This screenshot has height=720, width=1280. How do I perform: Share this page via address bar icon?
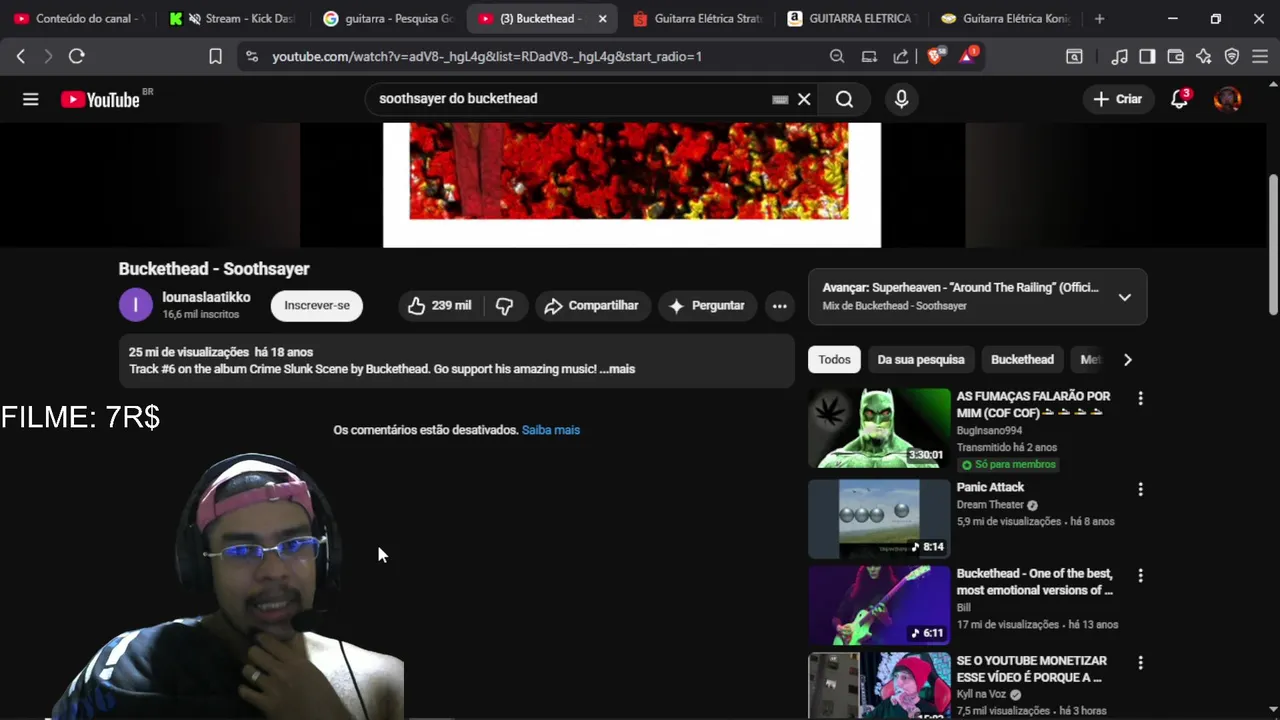tap(901, 57)
